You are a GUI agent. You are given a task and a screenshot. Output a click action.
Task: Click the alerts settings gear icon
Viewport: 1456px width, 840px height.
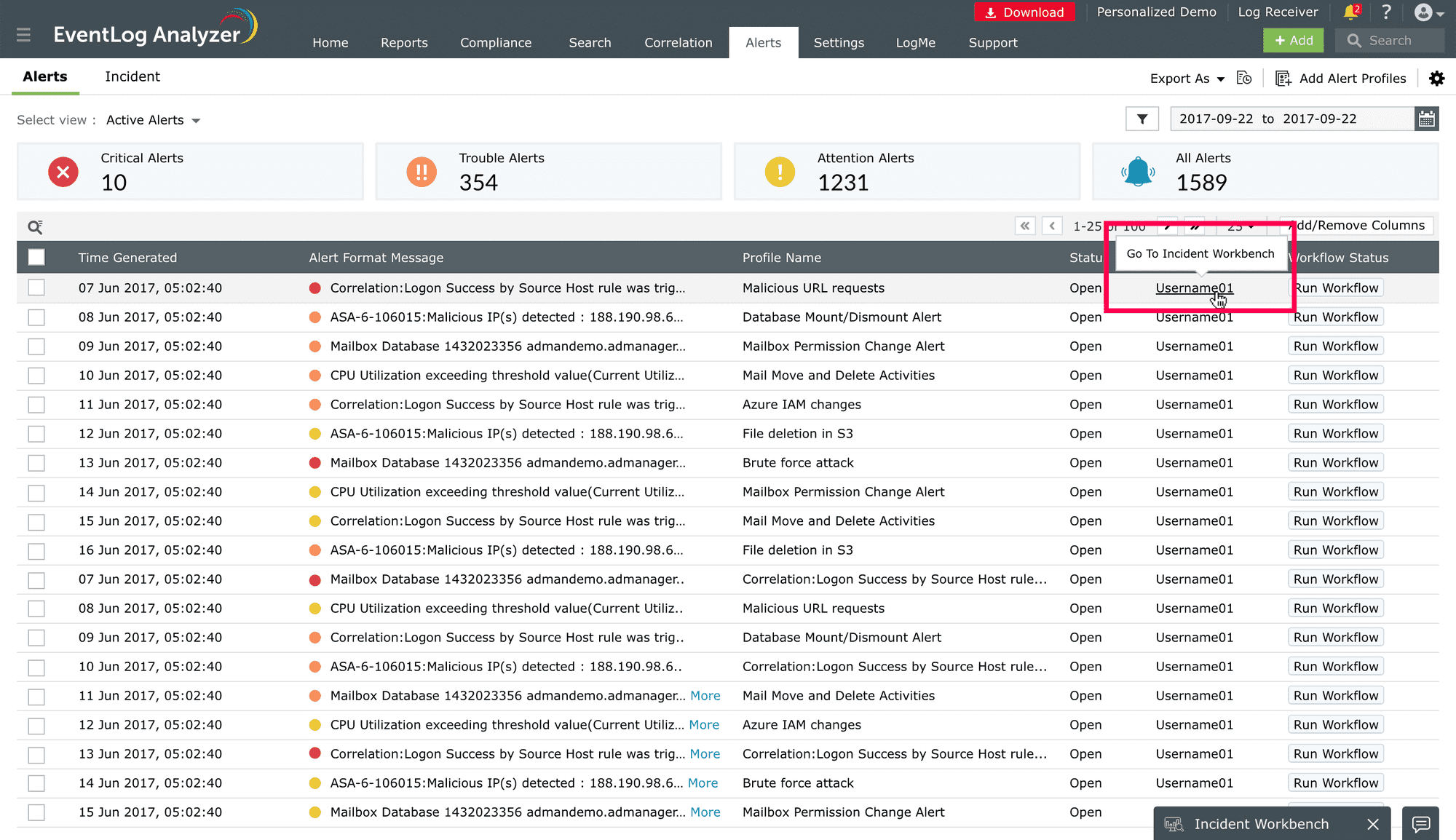pyautogui.click(x=1436, y=79)
